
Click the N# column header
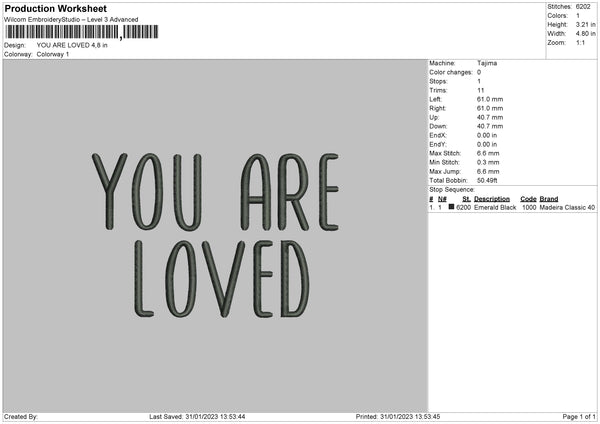[442, 199]
